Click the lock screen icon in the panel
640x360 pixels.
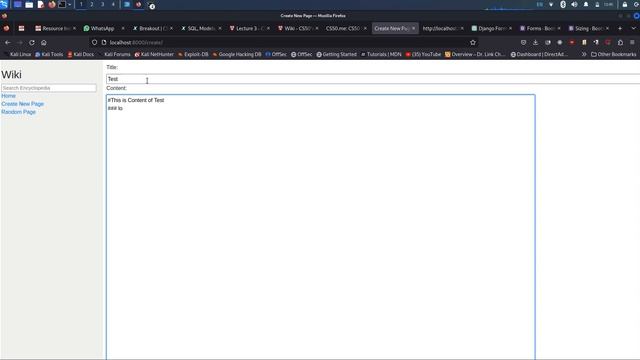pyautogui.click(x=624, y=4)
